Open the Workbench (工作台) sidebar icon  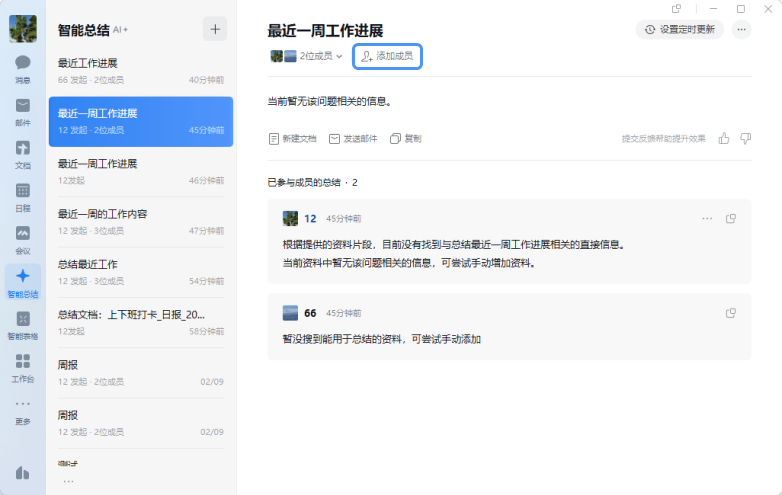(x=22, y=368)
